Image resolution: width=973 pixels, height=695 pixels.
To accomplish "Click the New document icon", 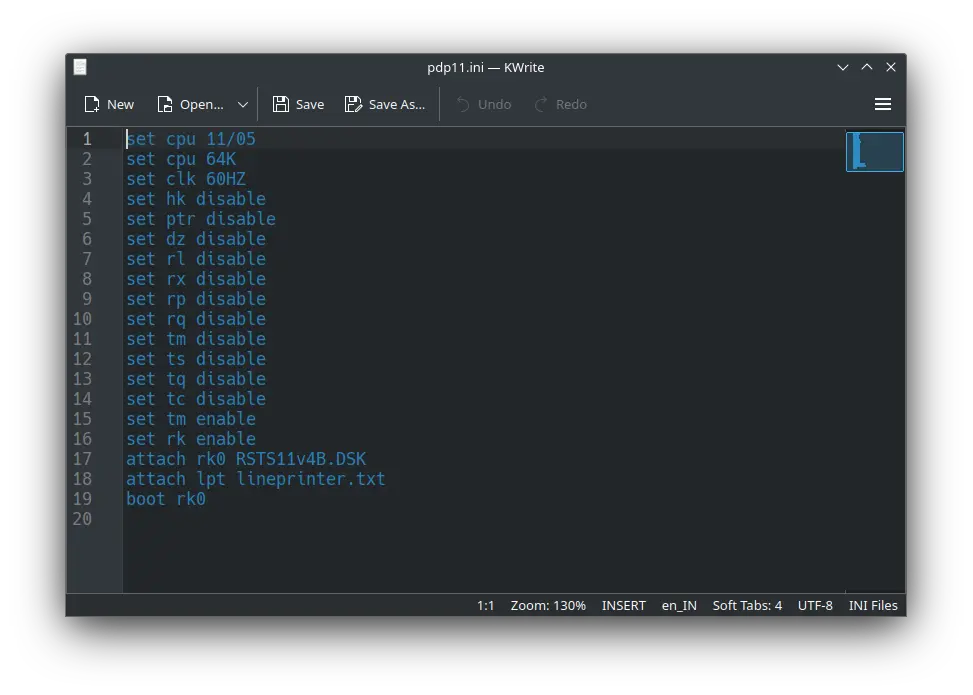I will click(x=93, y=104).
